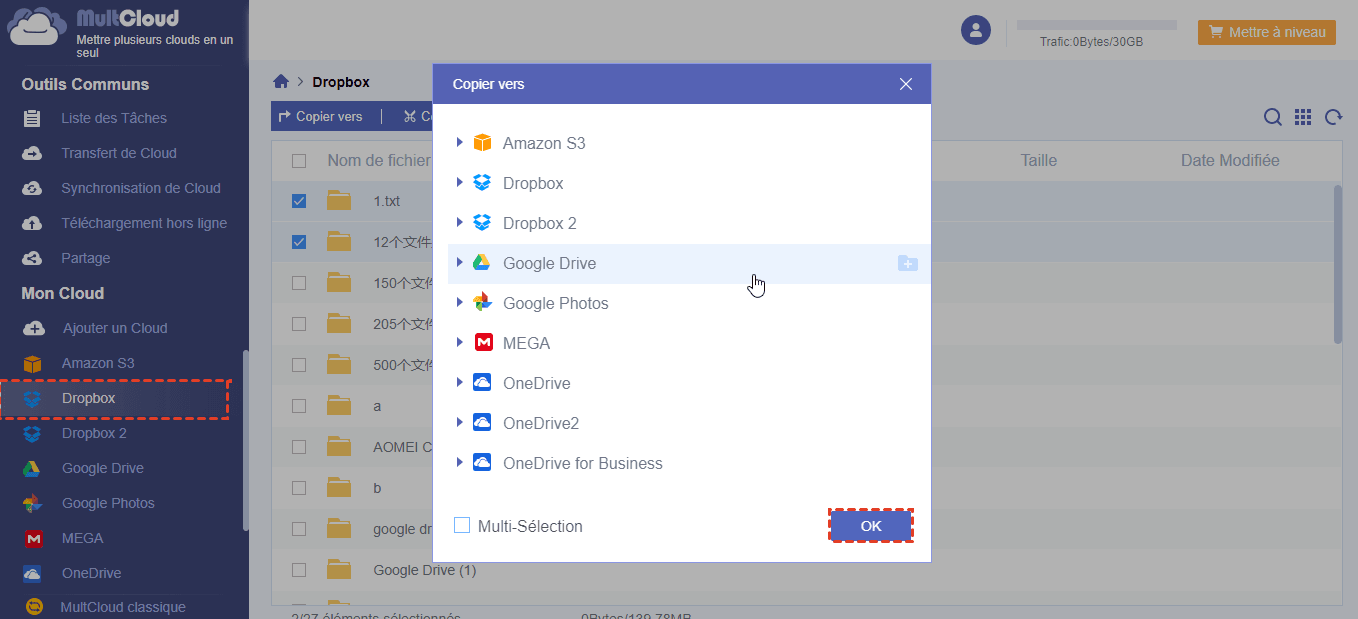Expand Google Drive tree arrow in dialog
The image size is (1358, 619).
click(460, 263)
